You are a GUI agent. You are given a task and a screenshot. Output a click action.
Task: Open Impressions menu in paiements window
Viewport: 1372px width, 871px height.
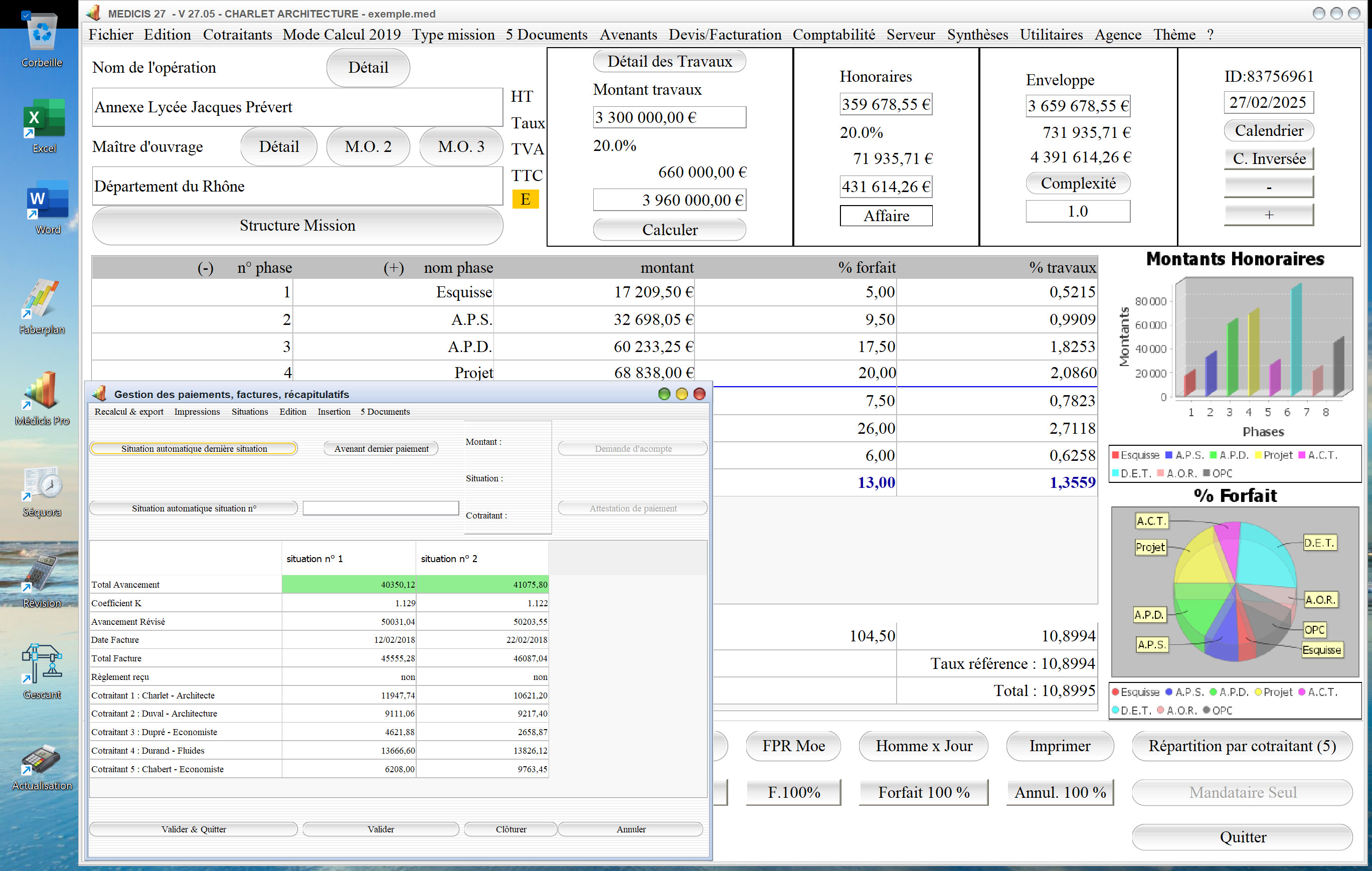click(197, 411)
